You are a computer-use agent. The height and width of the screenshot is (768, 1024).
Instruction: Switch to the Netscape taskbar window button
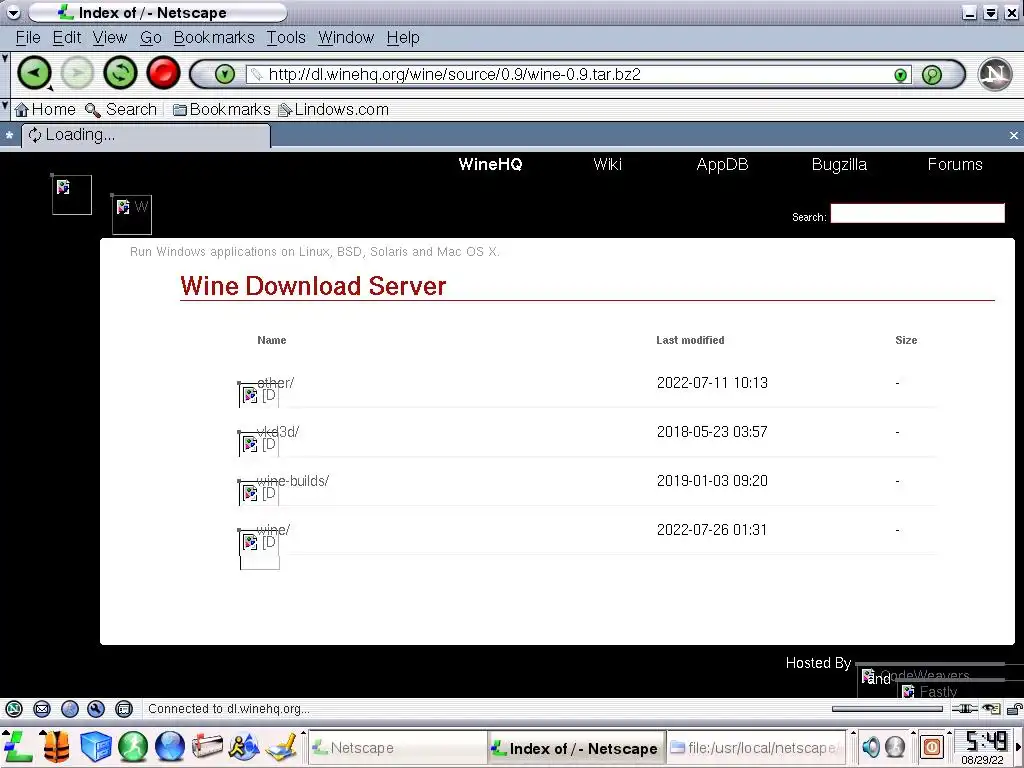397,748
